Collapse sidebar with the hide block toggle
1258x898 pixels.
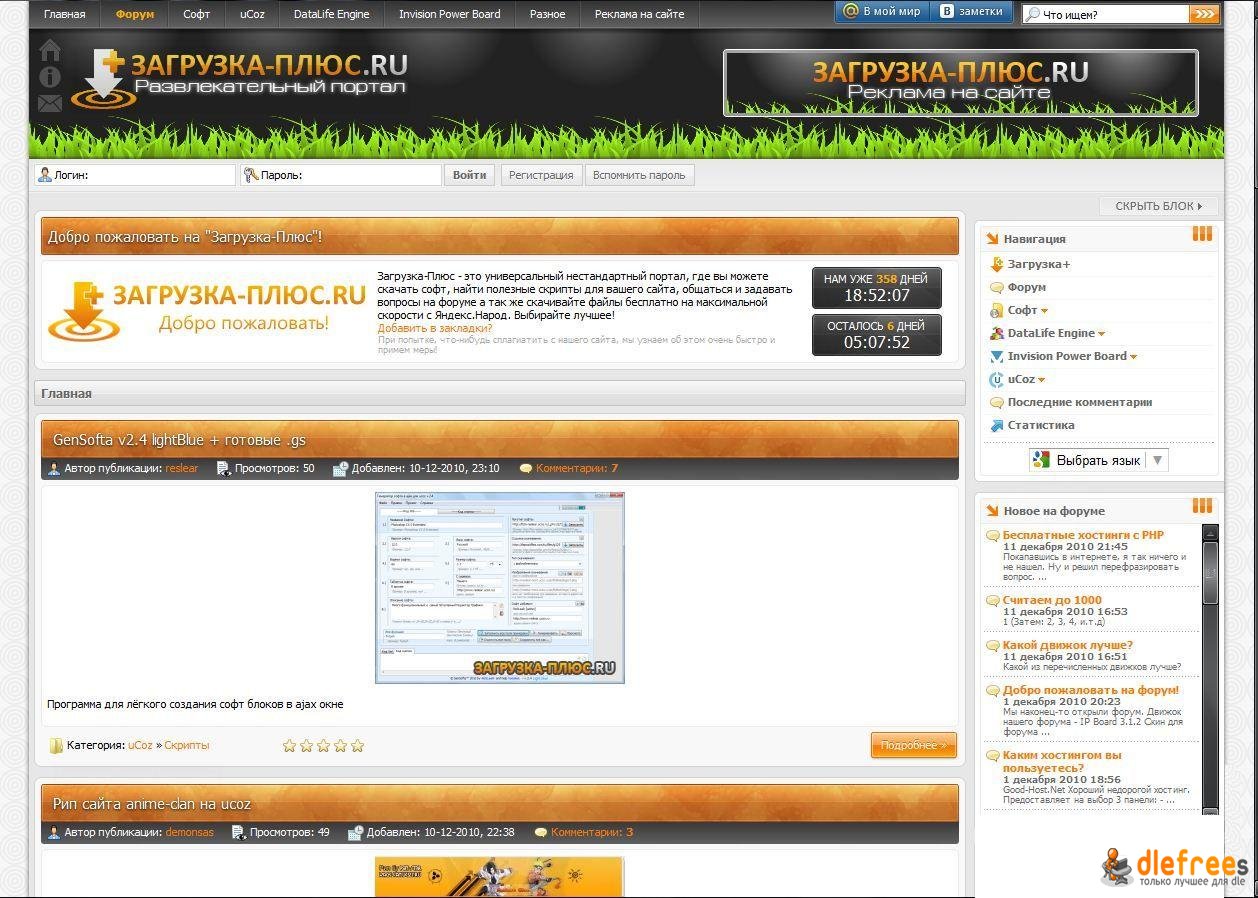[x=1158, y=206]
